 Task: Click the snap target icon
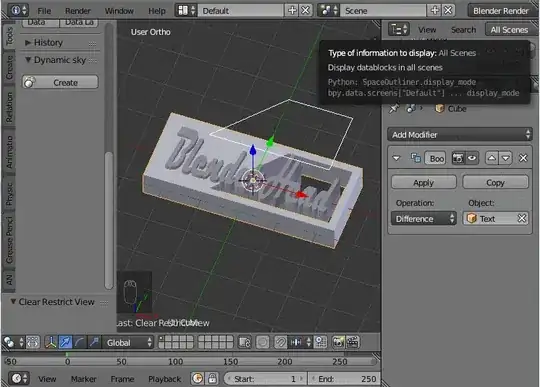tap(320, 343)
